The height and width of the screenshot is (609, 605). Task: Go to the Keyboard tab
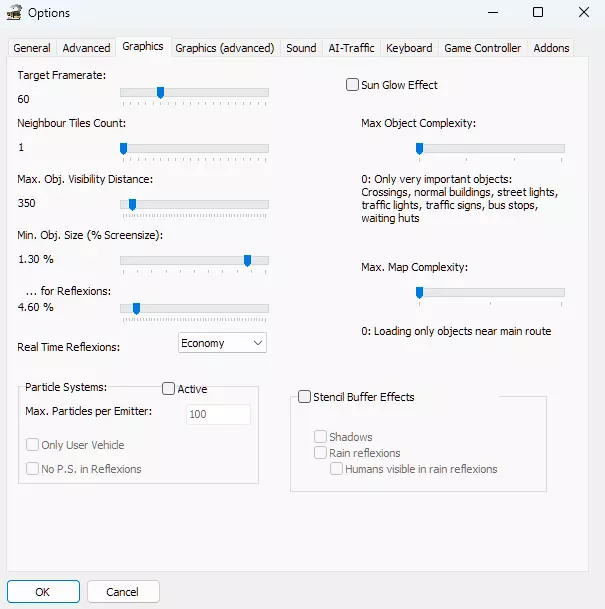[409, 48]
